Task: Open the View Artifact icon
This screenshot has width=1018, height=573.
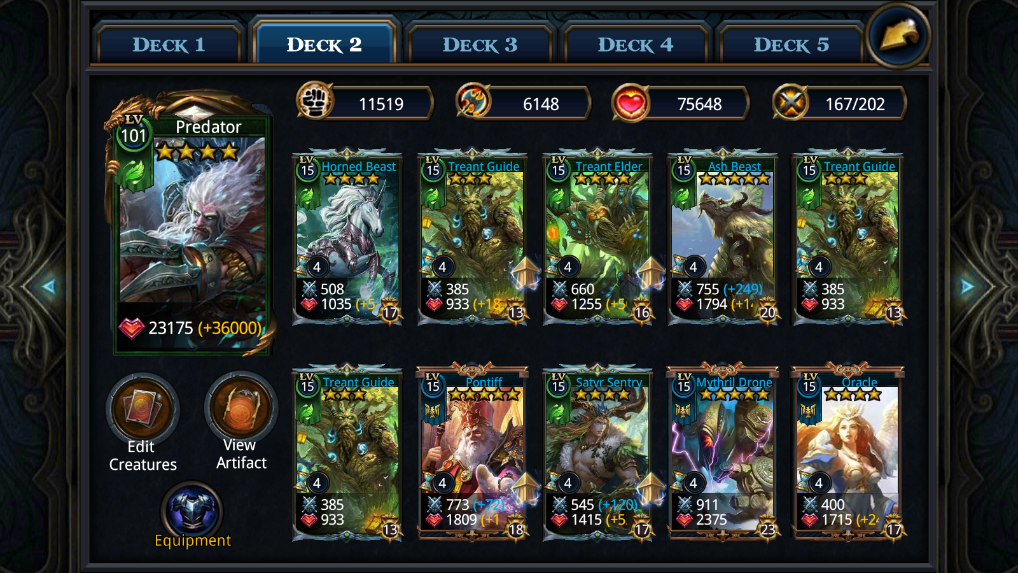Action: 241,408
